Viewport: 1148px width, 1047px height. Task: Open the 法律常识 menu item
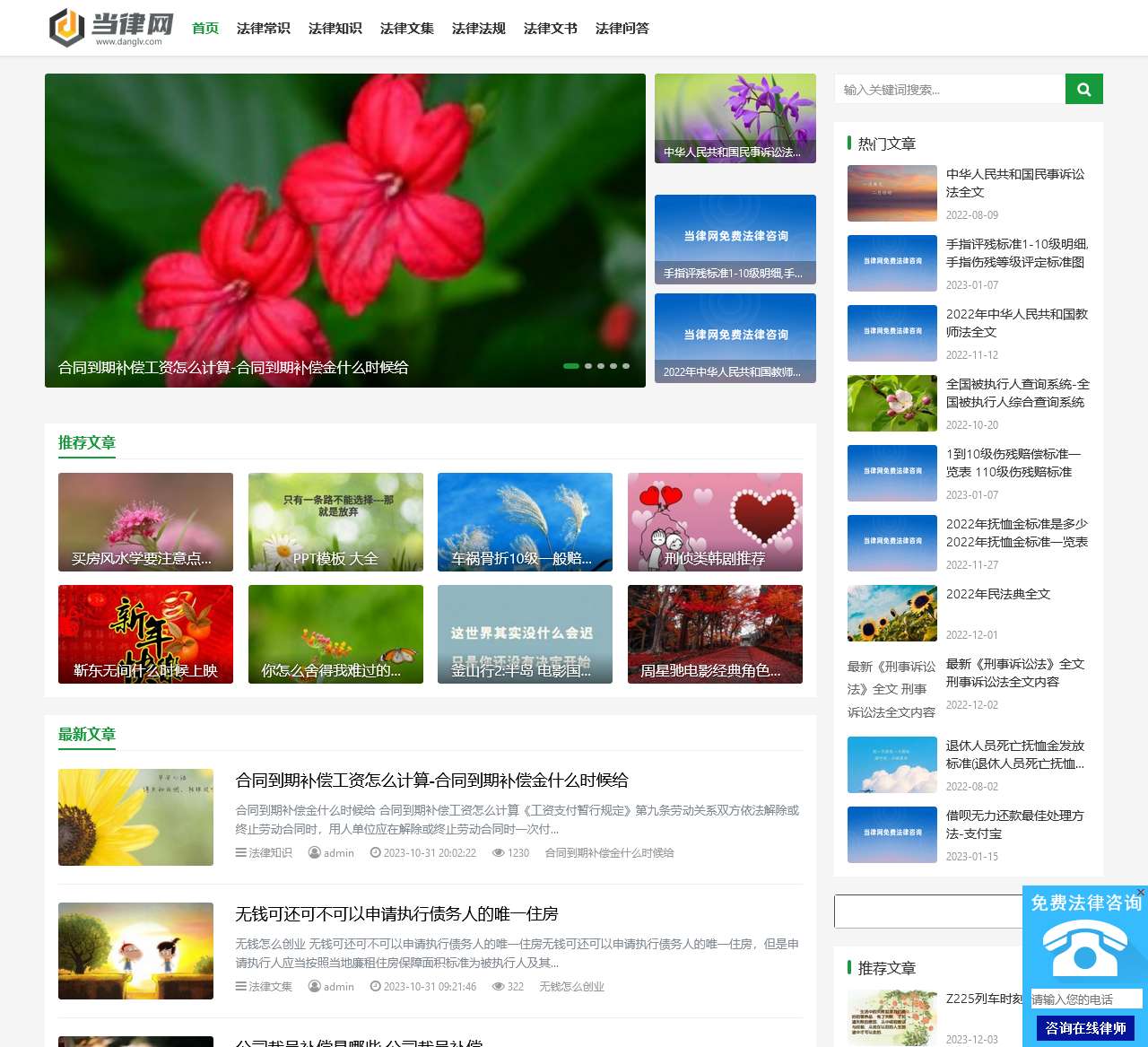point(264,28)
